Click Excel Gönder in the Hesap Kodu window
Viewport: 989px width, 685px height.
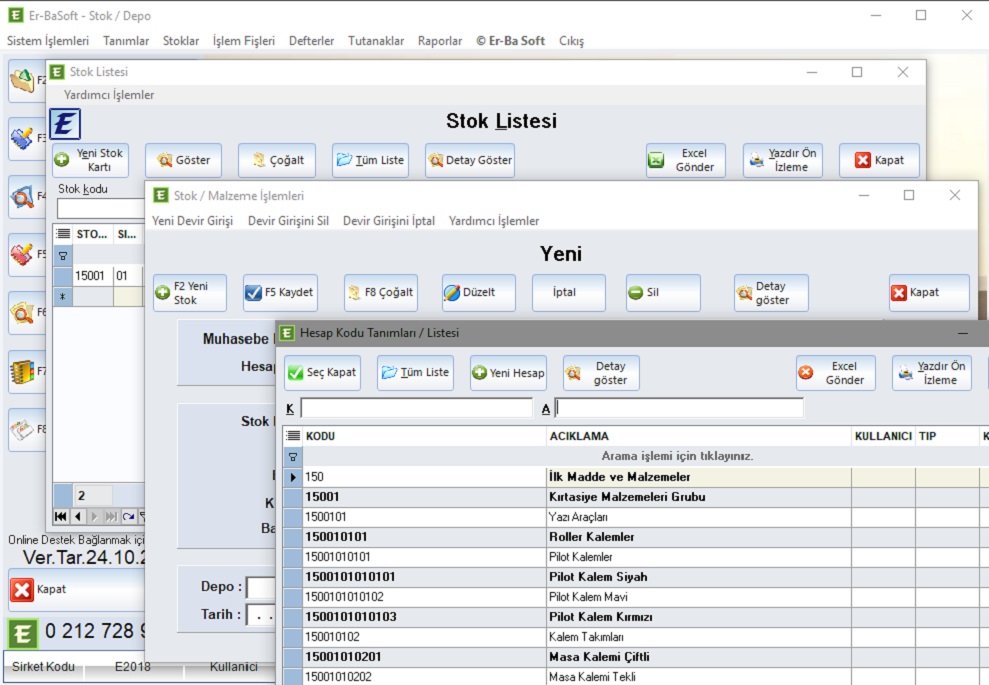pos(836,373)
